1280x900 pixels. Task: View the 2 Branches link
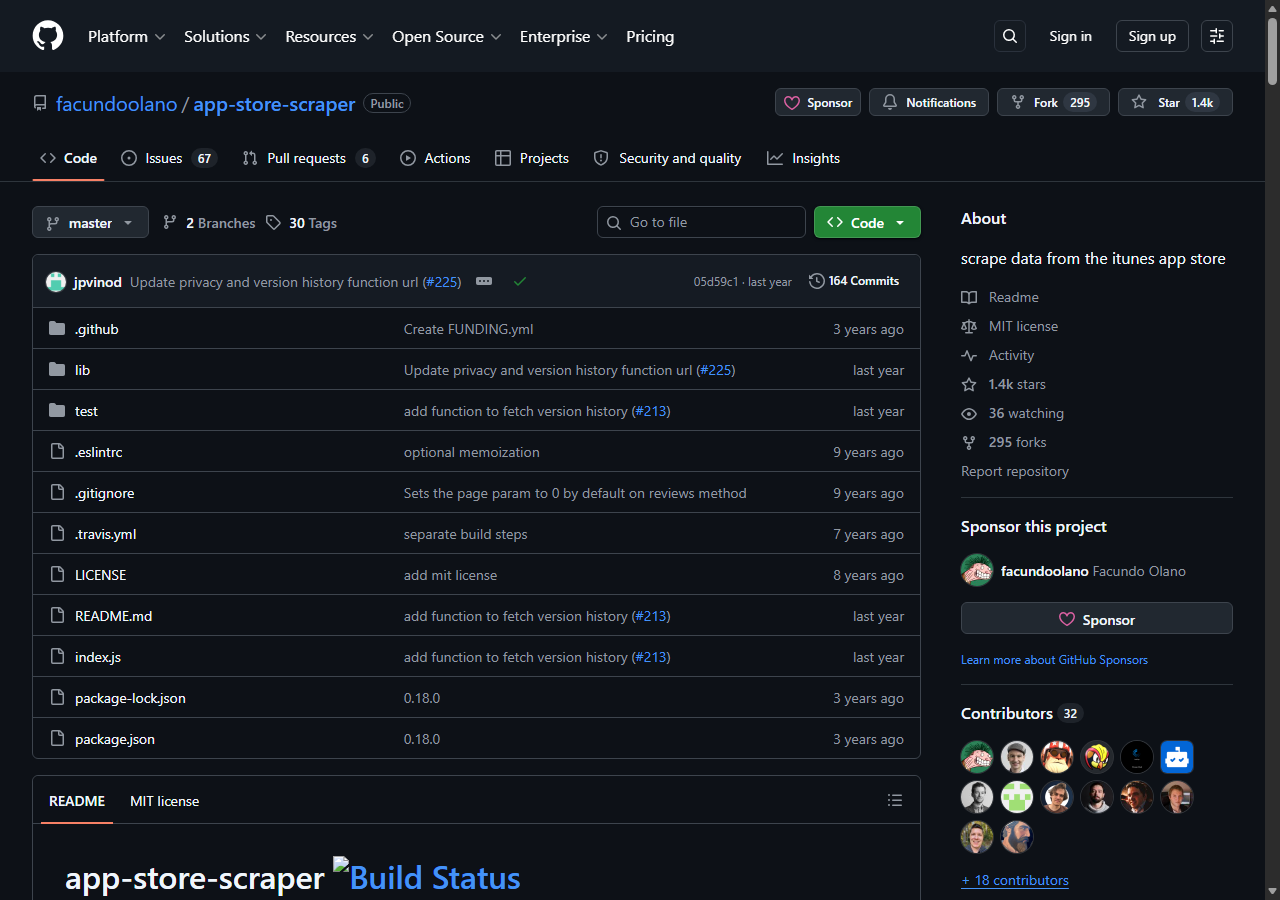point(210,223)
